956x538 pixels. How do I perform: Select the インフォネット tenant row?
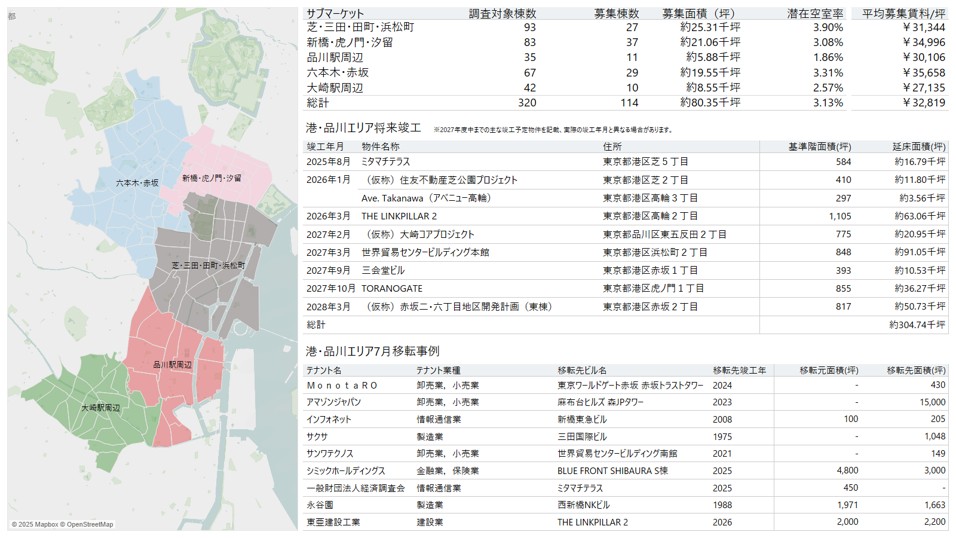(626, 420)
